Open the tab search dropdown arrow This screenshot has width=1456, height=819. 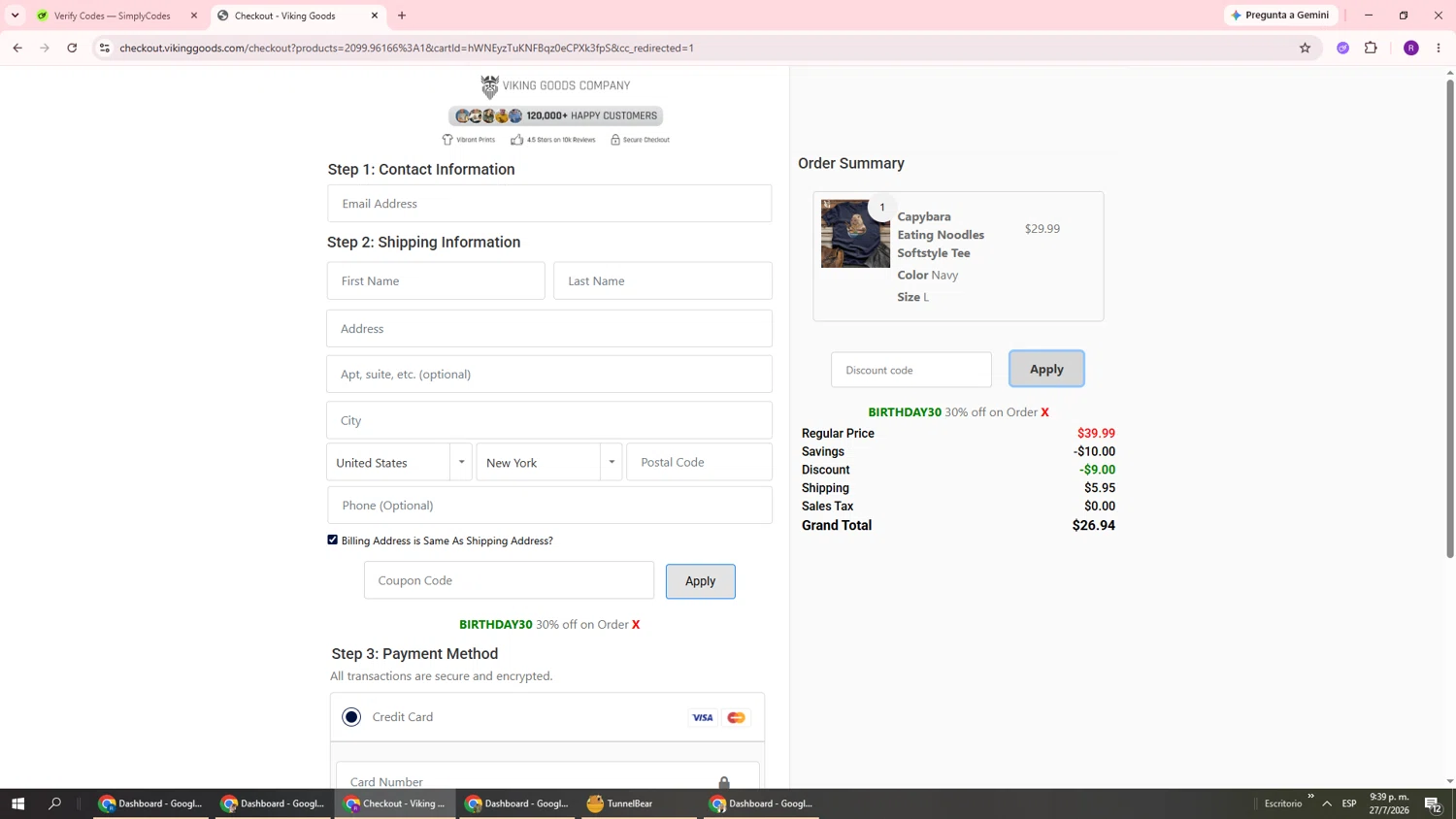click(15, 16)
